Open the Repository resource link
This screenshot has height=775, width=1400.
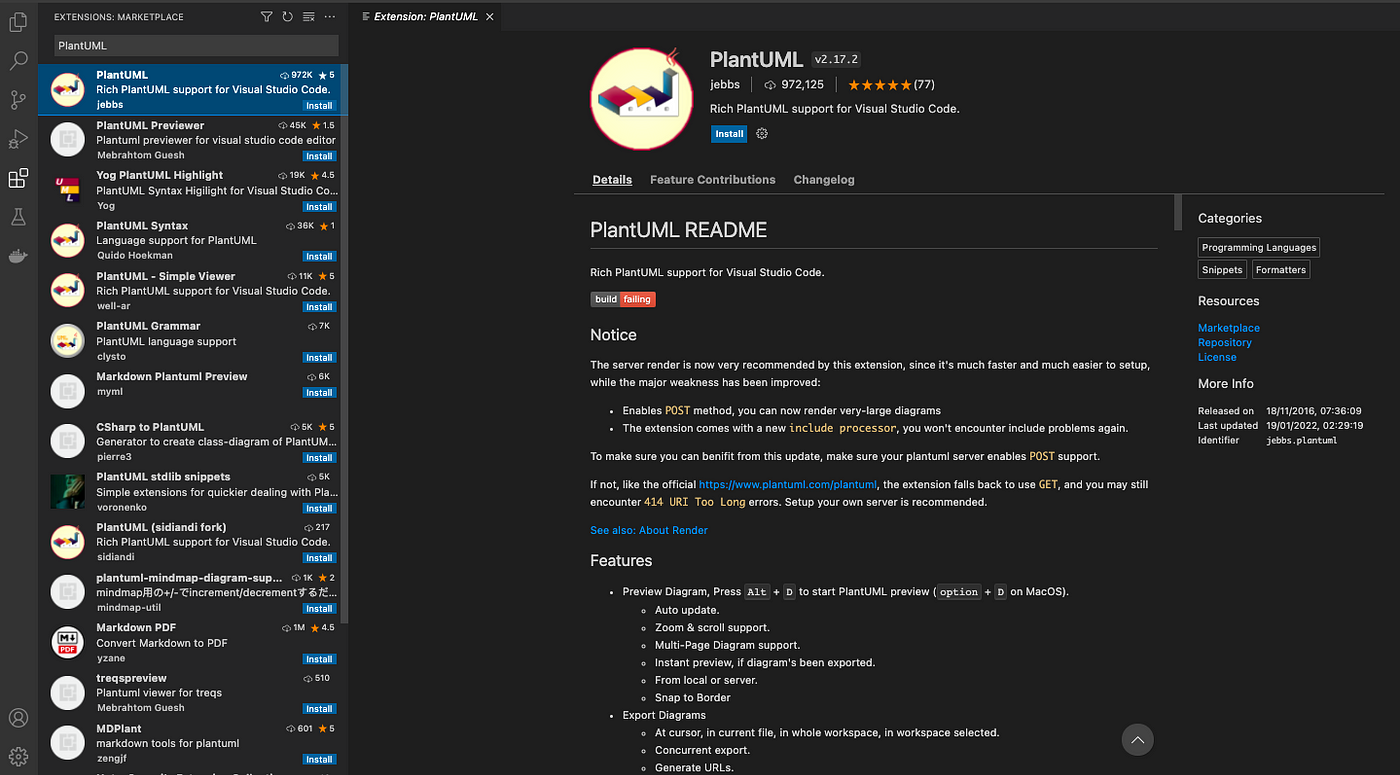click(x=1225, y=343)
